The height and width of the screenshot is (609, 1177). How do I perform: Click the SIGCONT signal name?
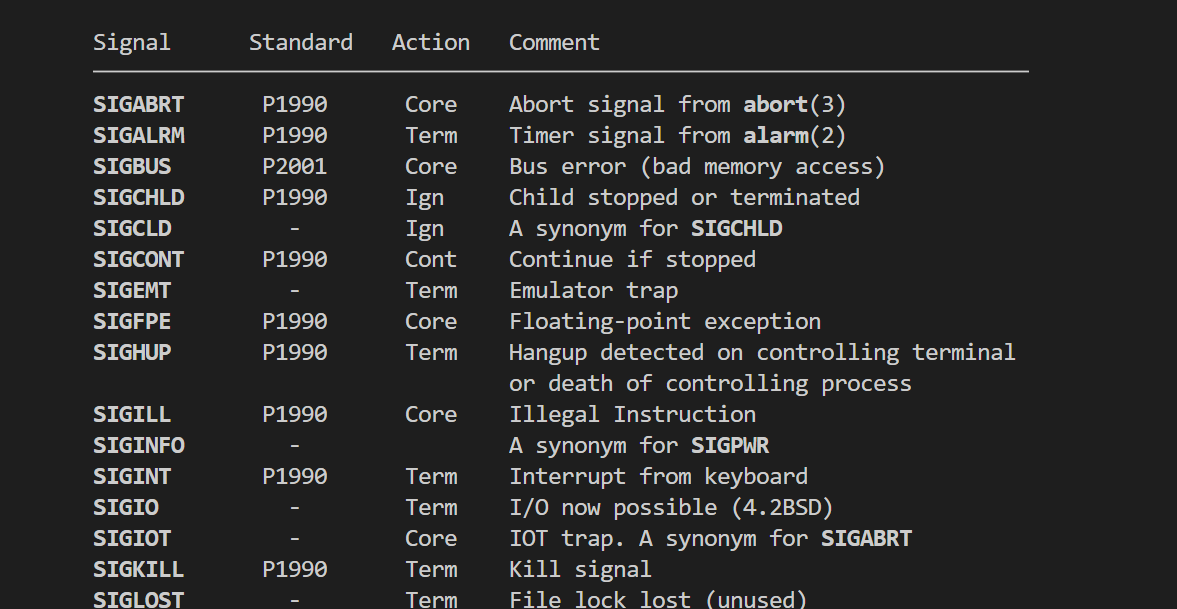[x=139, y=259]
